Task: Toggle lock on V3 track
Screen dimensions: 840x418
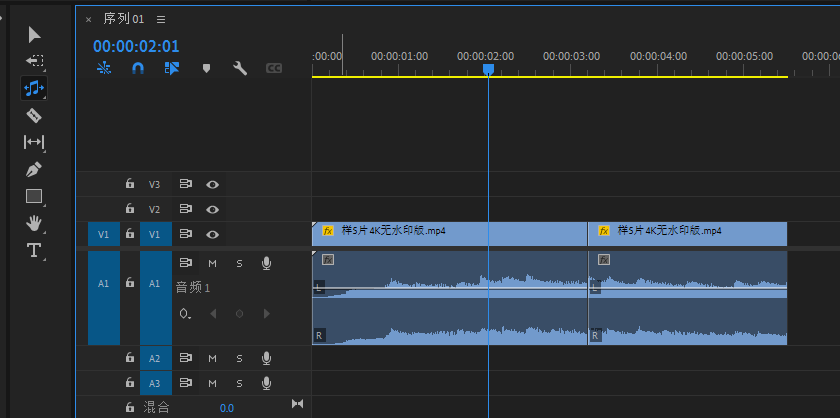Action: [129, 184]
